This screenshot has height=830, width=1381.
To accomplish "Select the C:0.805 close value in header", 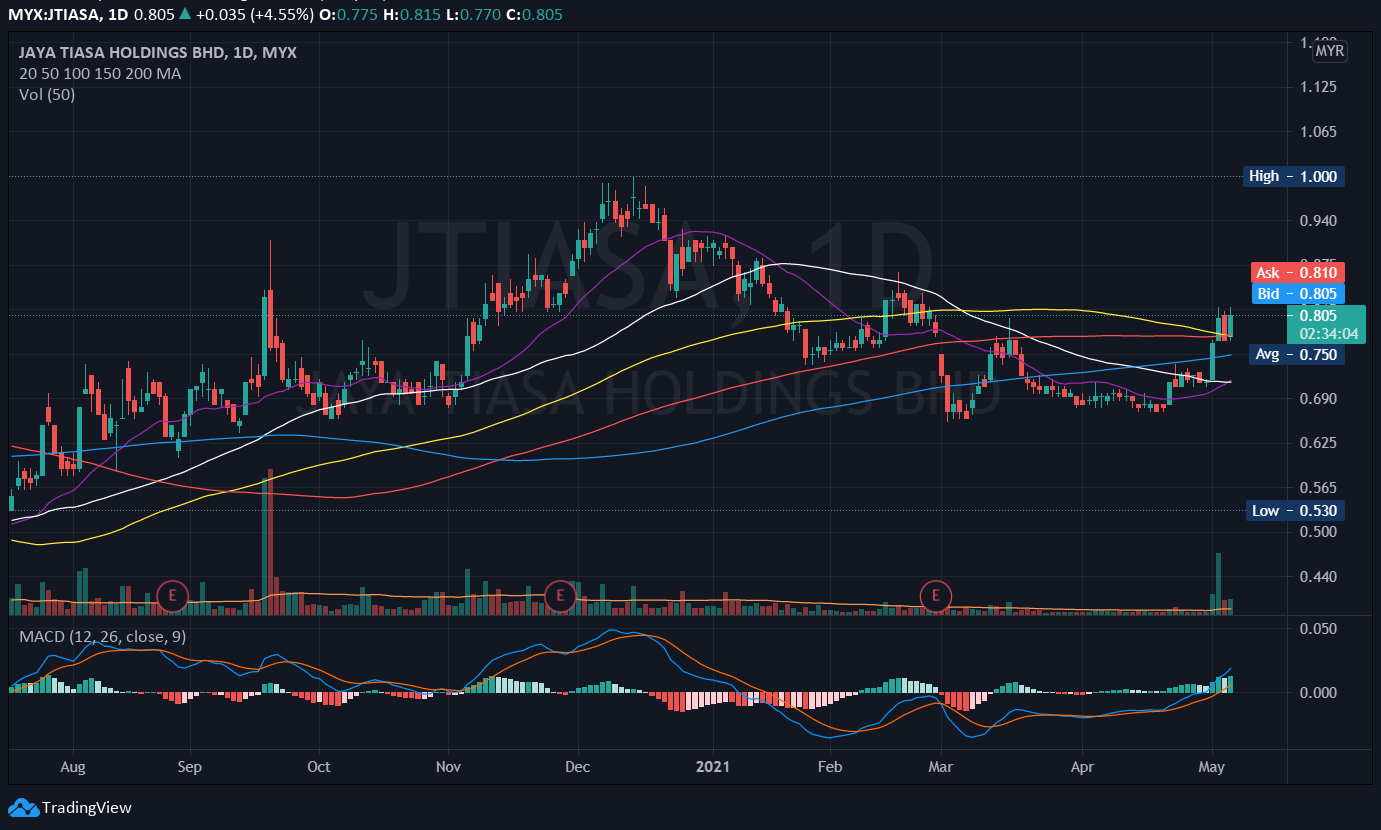I will point(536,15).
